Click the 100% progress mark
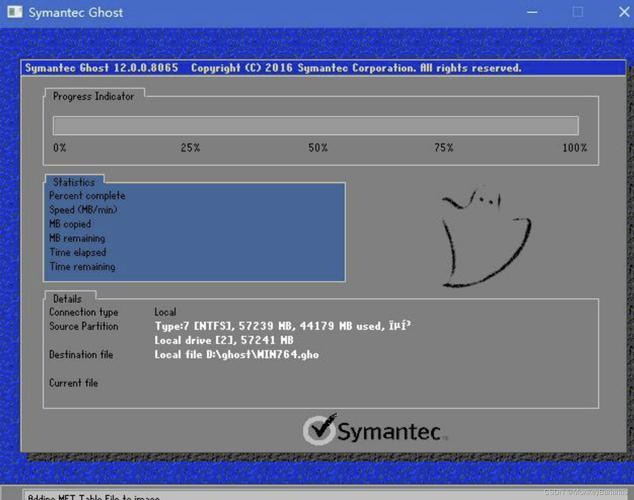 point(575,148)
